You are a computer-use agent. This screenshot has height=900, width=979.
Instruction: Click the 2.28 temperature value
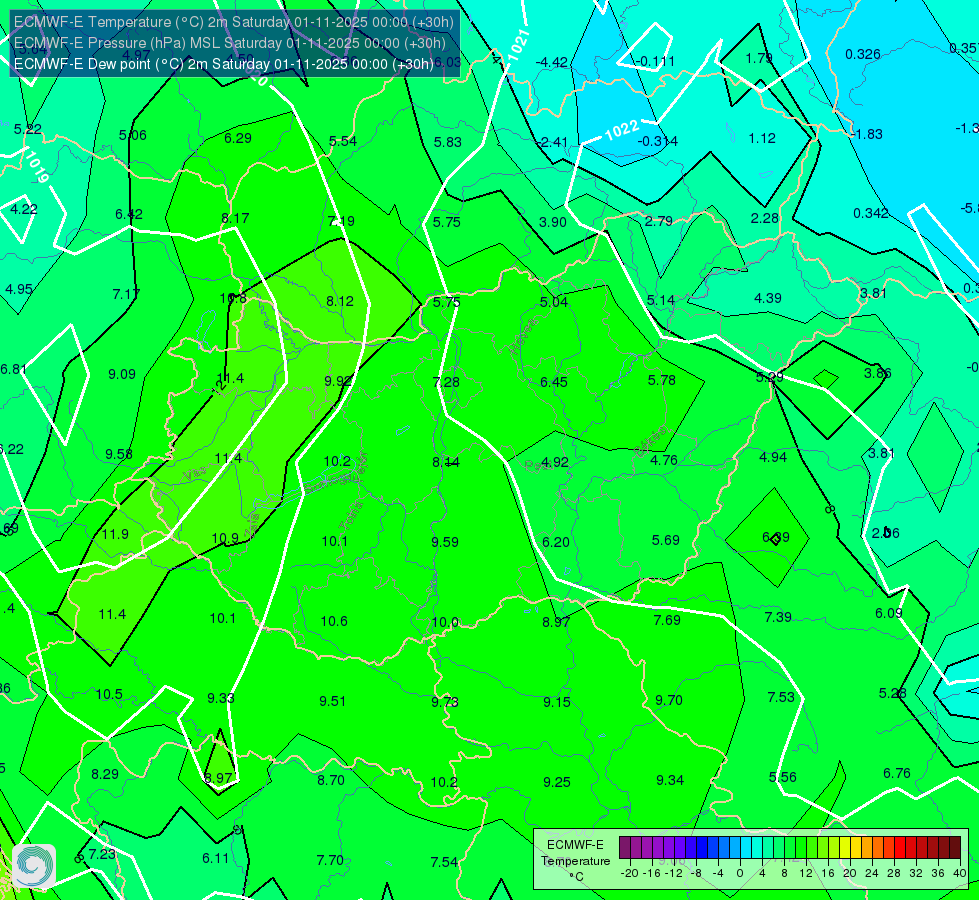tap(764, 219)
